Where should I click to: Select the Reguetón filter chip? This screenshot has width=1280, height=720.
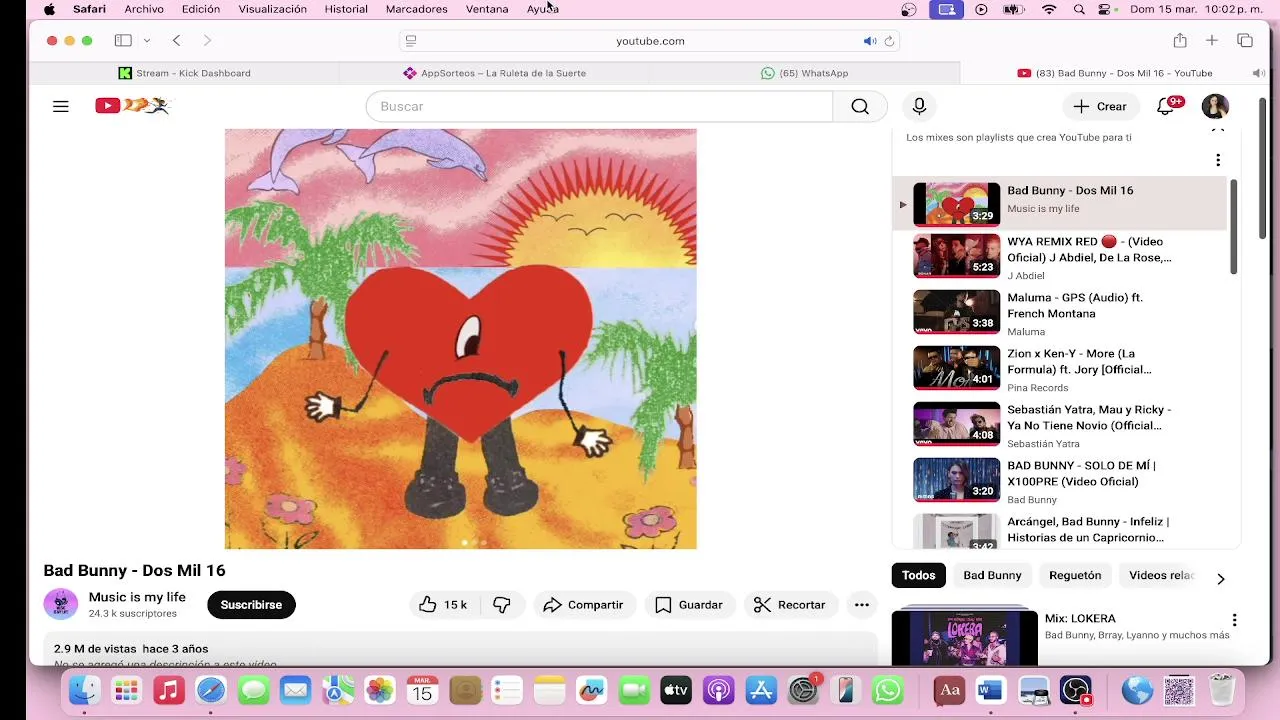[1075, 575]
